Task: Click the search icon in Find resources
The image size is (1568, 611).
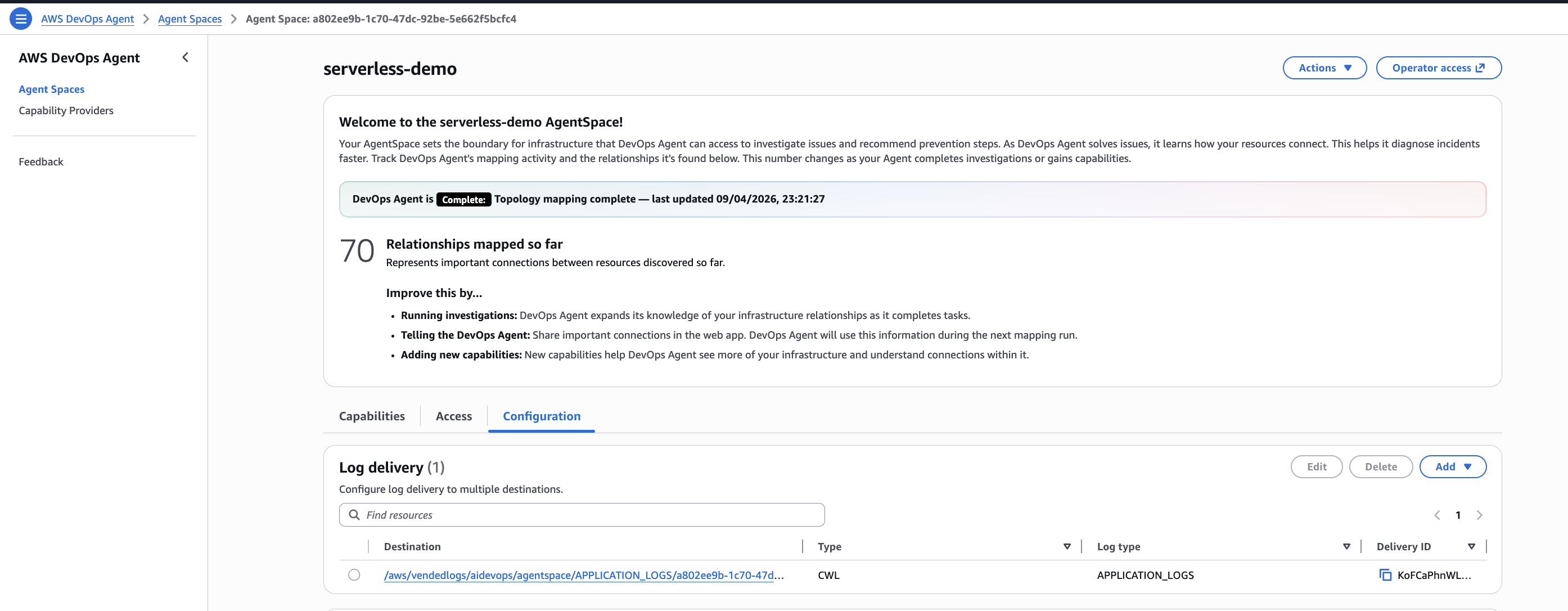Action: click(354, 515)
